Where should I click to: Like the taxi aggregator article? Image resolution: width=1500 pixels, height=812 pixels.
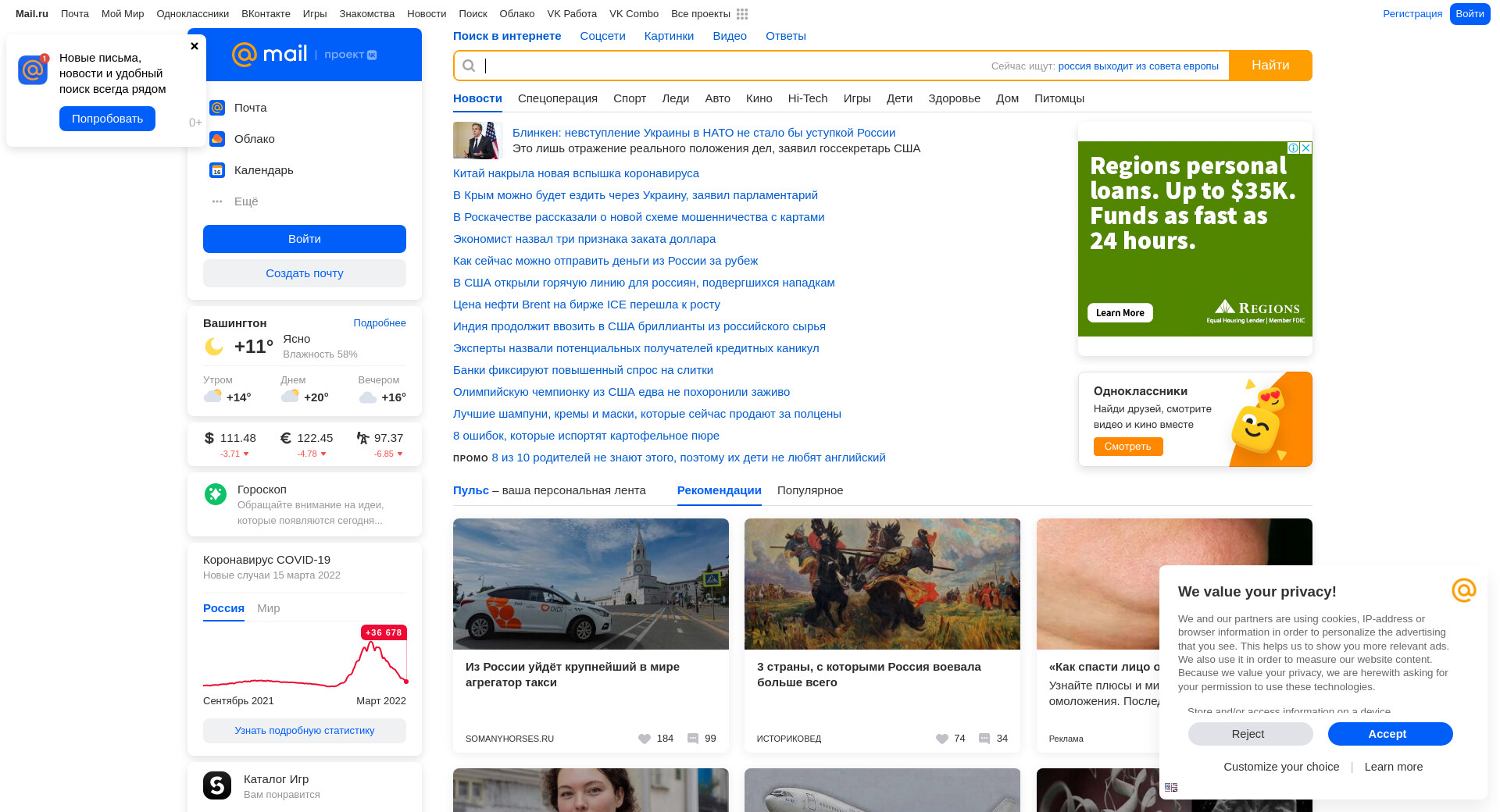(645, 739)
